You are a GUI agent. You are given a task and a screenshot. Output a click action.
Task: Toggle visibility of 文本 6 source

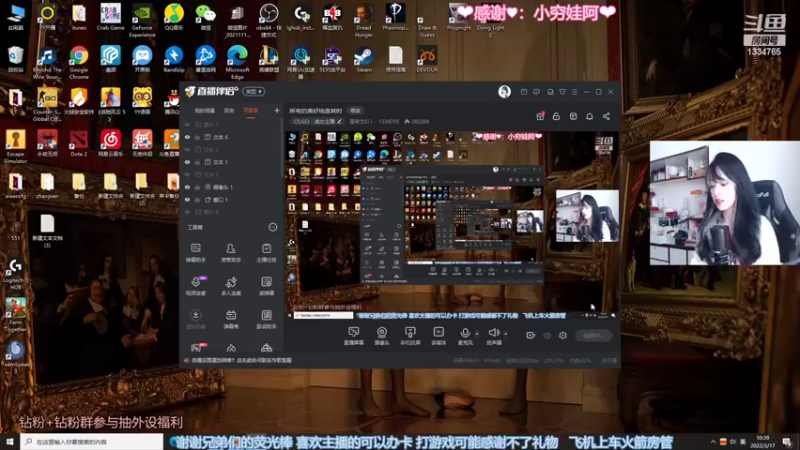point(187,137)
